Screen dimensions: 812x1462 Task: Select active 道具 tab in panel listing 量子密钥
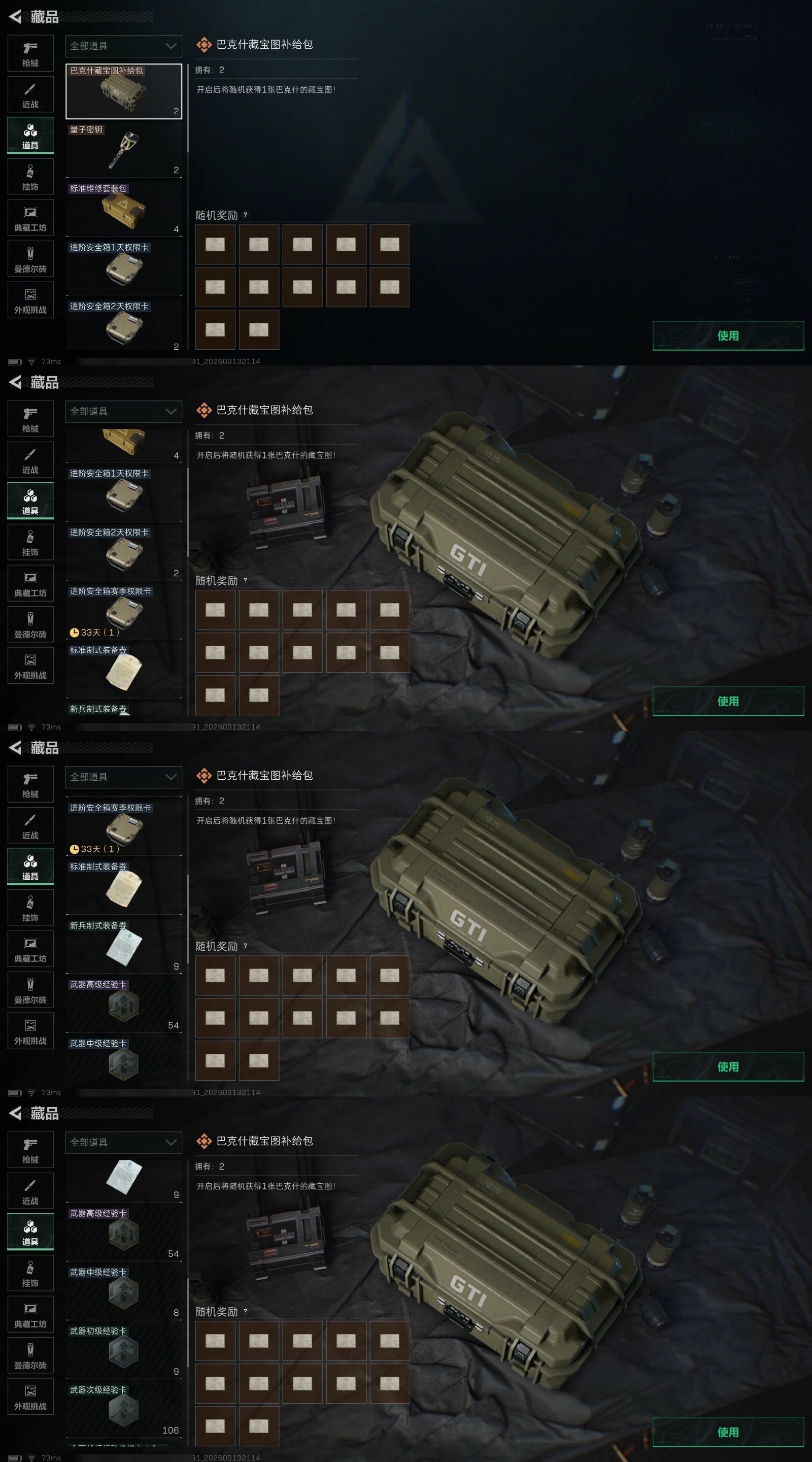[30, 136]
